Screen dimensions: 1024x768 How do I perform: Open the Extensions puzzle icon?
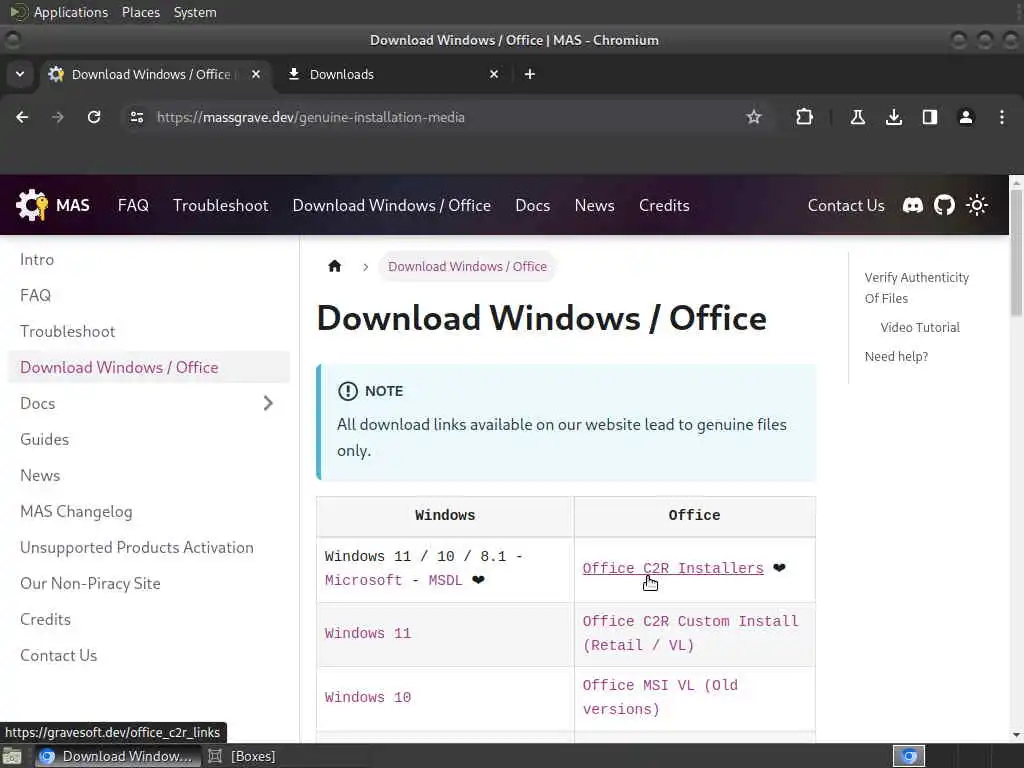click(805, 117)
